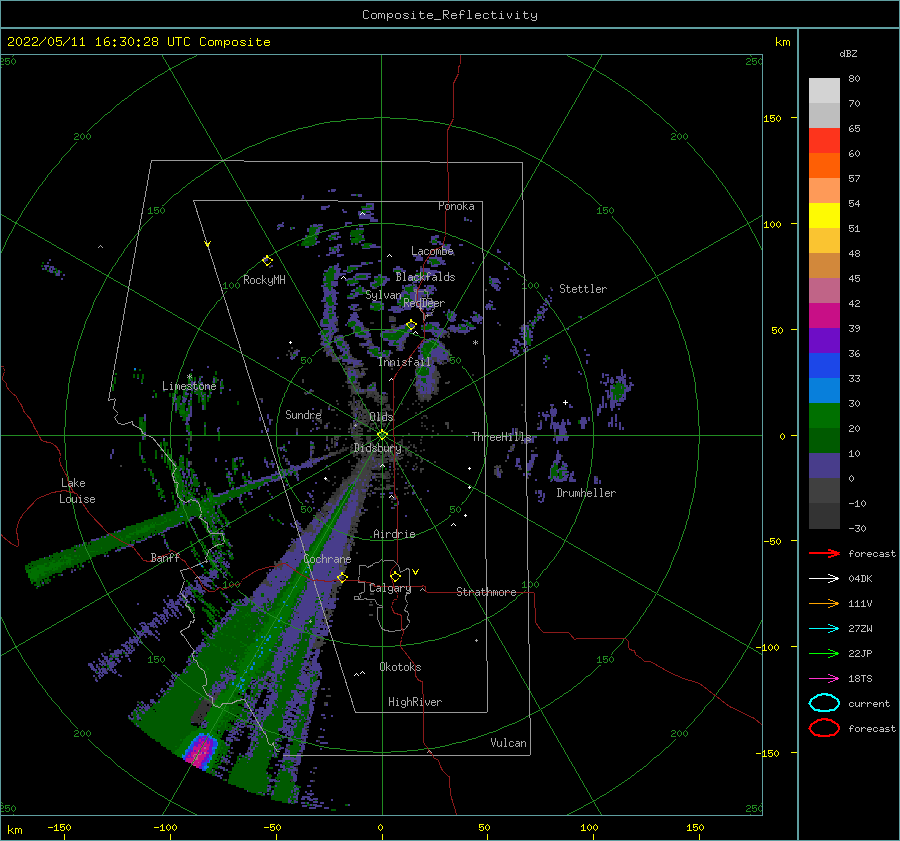The width and height of the screenshot is (900, 841).
Task: Click the current legend label
Action: tap(869, 703)
